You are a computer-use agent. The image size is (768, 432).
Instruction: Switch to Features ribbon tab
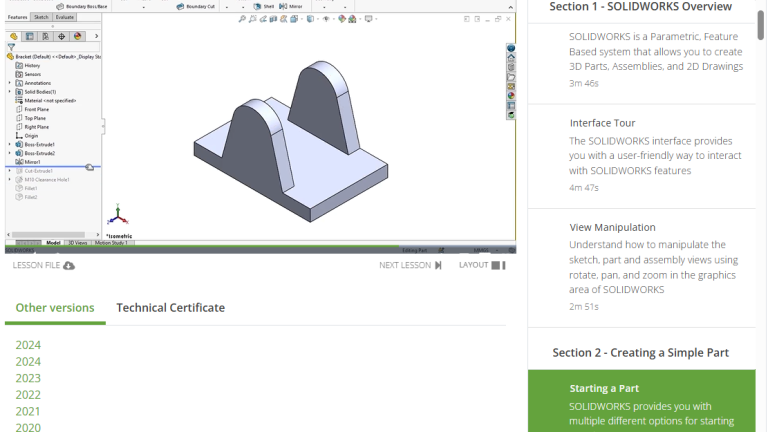pyautogui.click(x=18, y=17)
